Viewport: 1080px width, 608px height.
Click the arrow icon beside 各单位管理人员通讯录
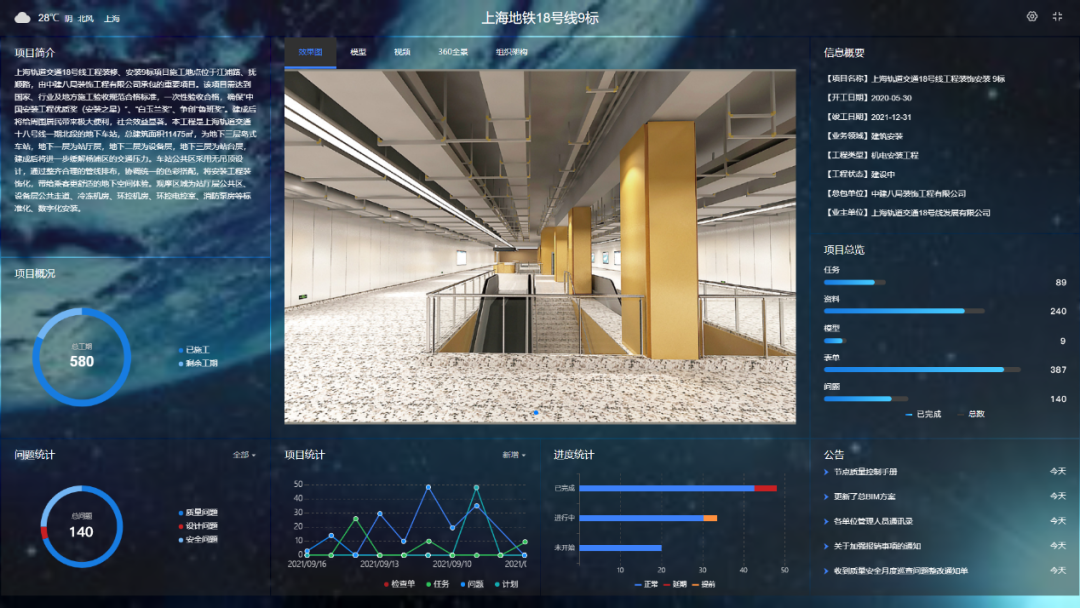[x=824, y=521]
